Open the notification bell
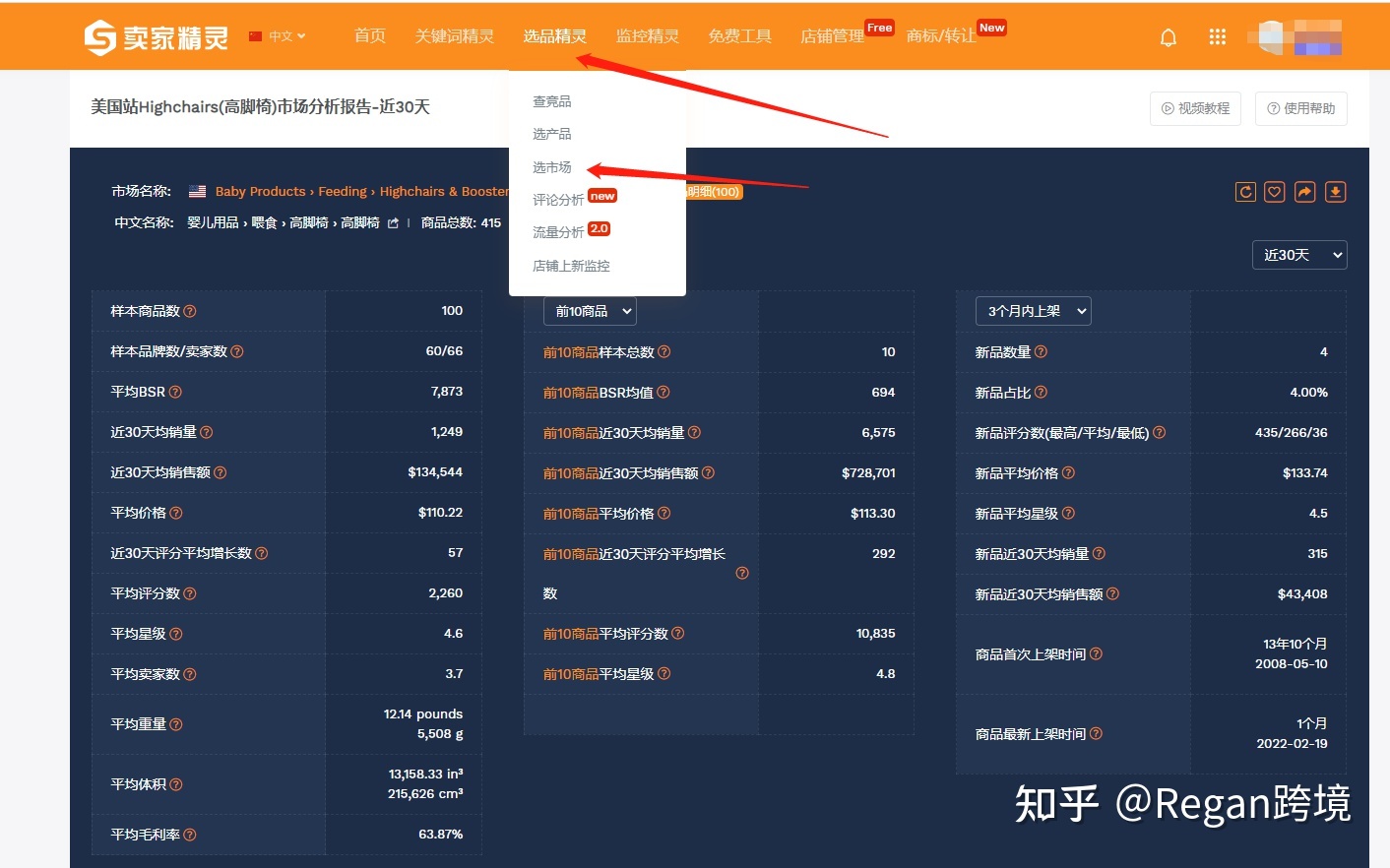The image size is (1390, 868). click(x=1169, y=37)
